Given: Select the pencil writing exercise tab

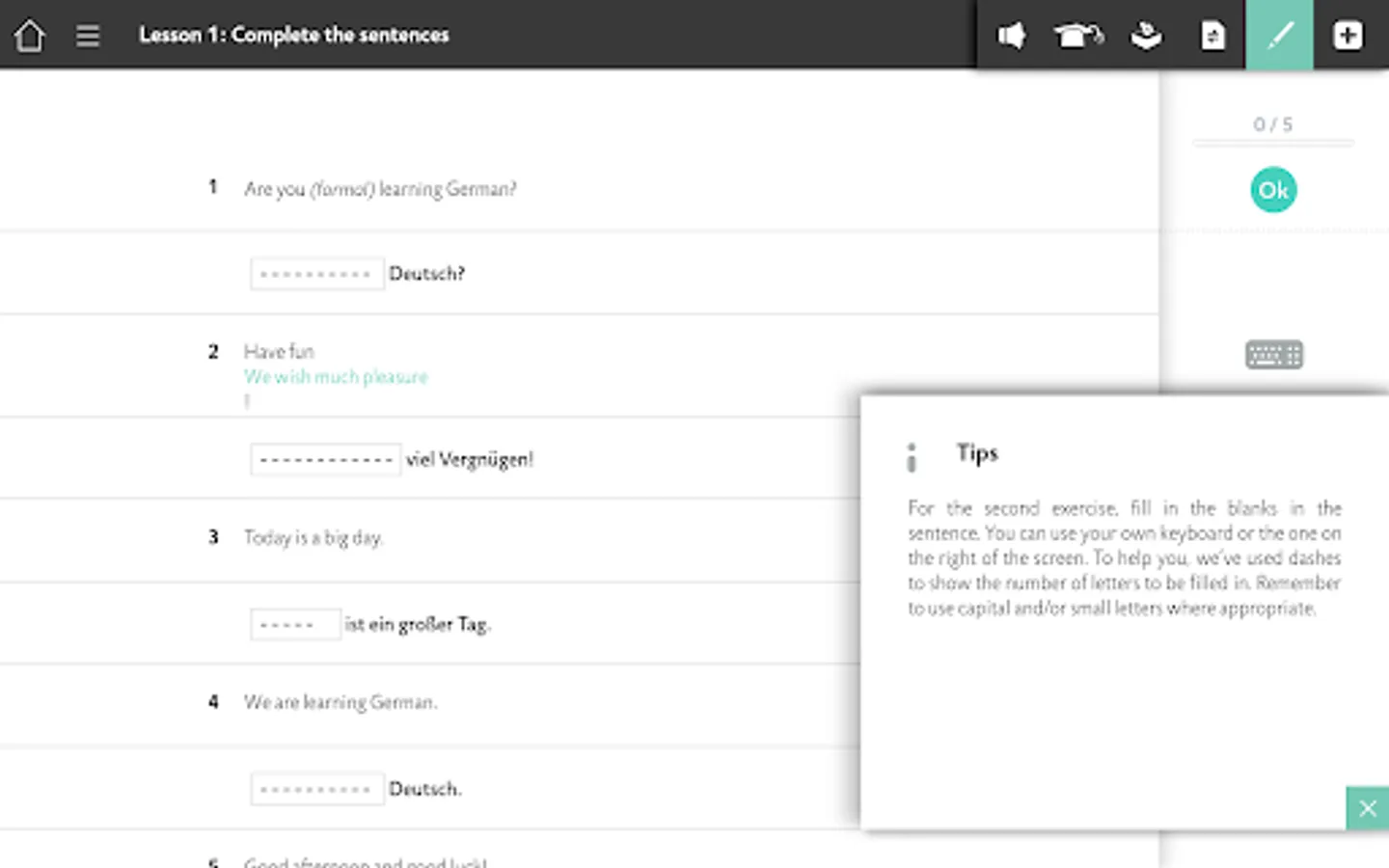Looking at the screenshot, I should (x=1279, y=36).
